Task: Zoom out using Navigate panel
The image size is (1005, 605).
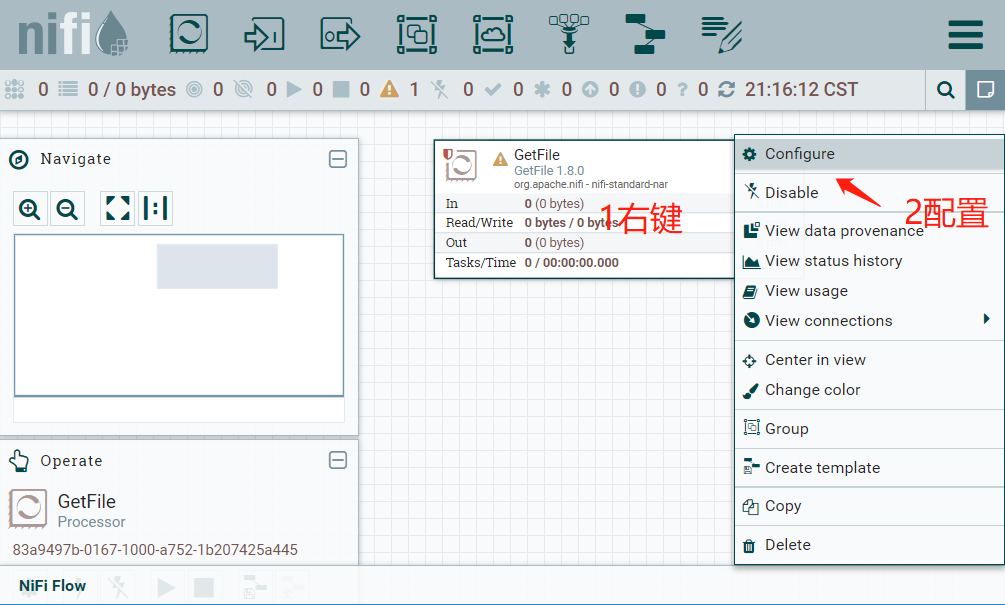Action: pyautogui.click(x=67, y=208)
